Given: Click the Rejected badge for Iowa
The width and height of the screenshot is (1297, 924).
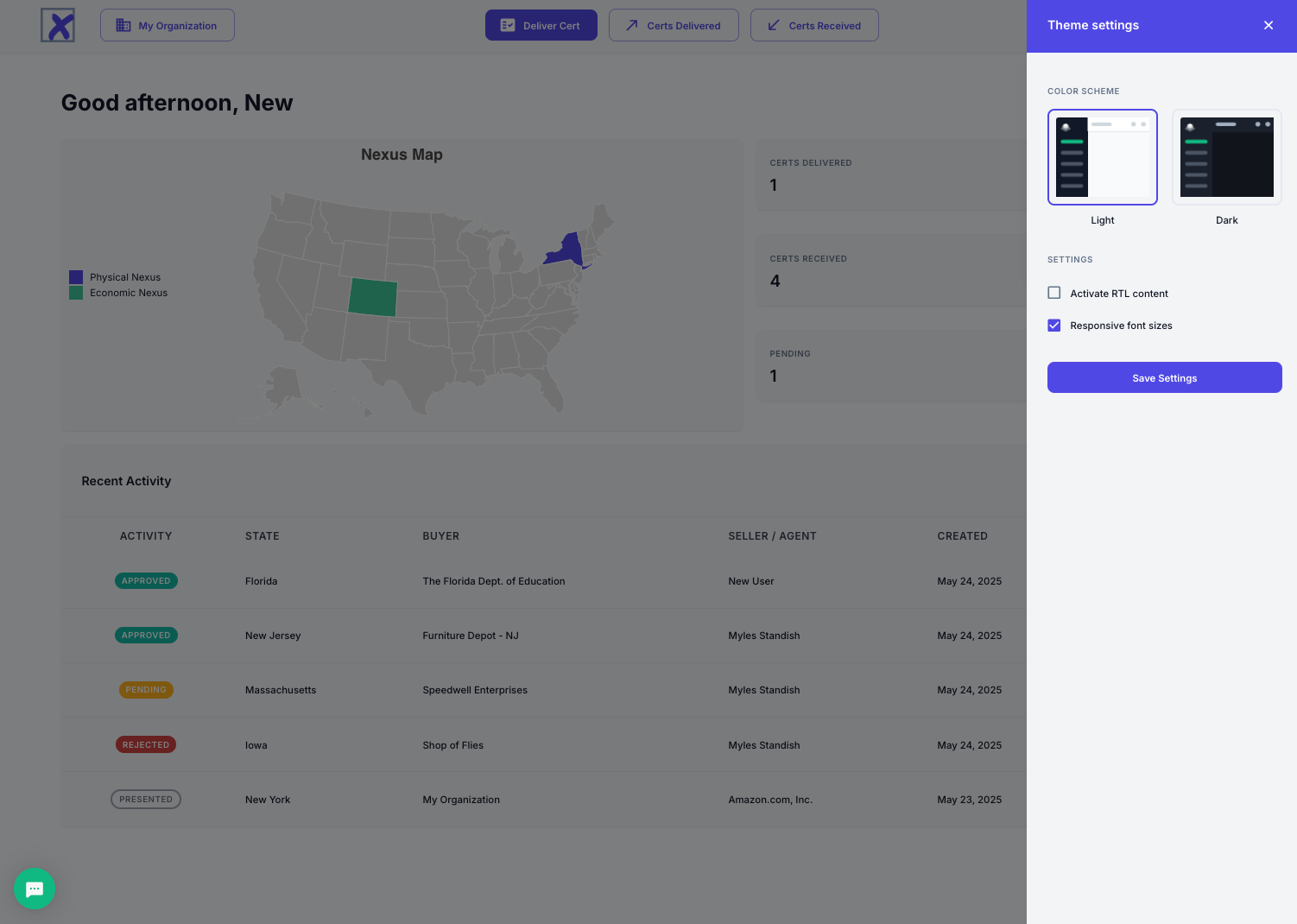Looking at the screenshot, I should tap(146, 744).
